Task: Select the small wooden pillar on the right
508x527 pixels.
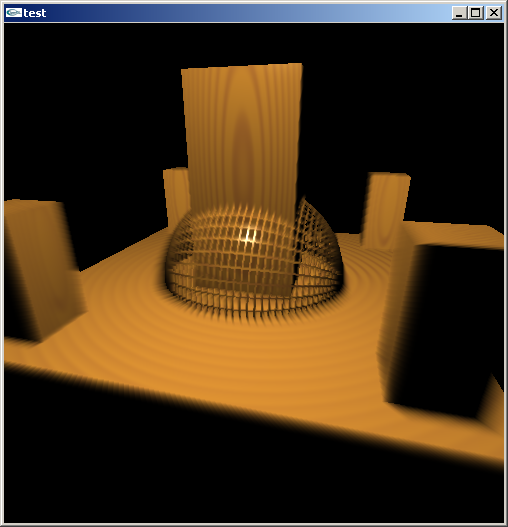Action: point(385,210)
